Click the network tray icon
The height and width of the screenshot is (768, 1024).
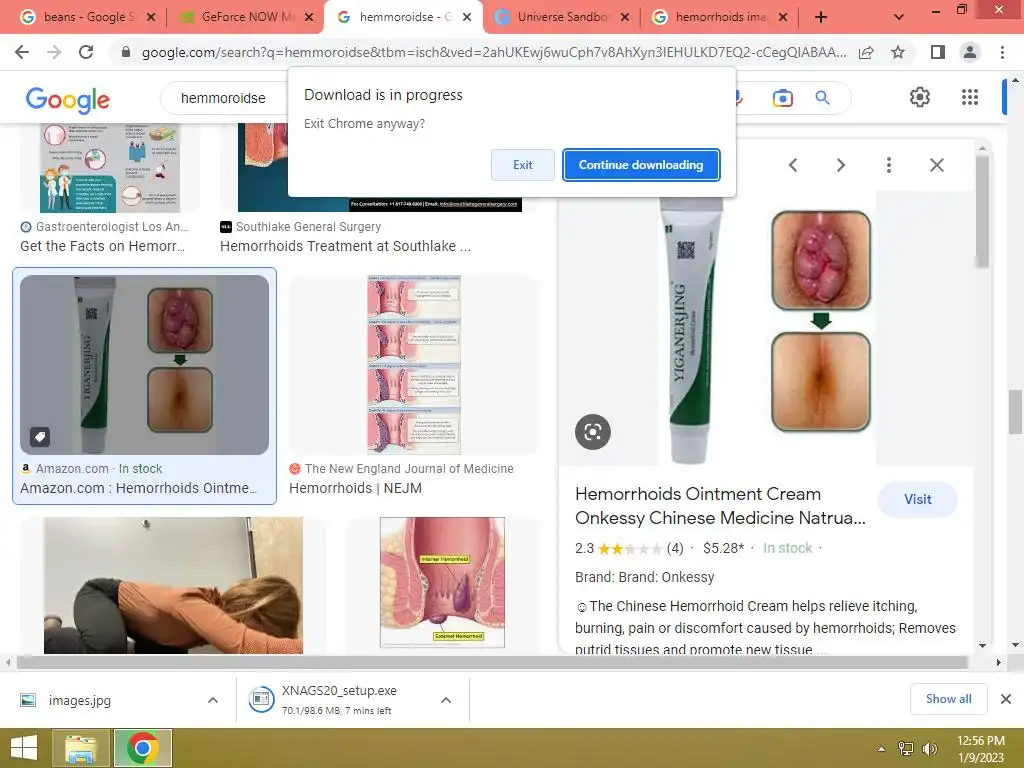pyautogui.click(x=906, y=749)
